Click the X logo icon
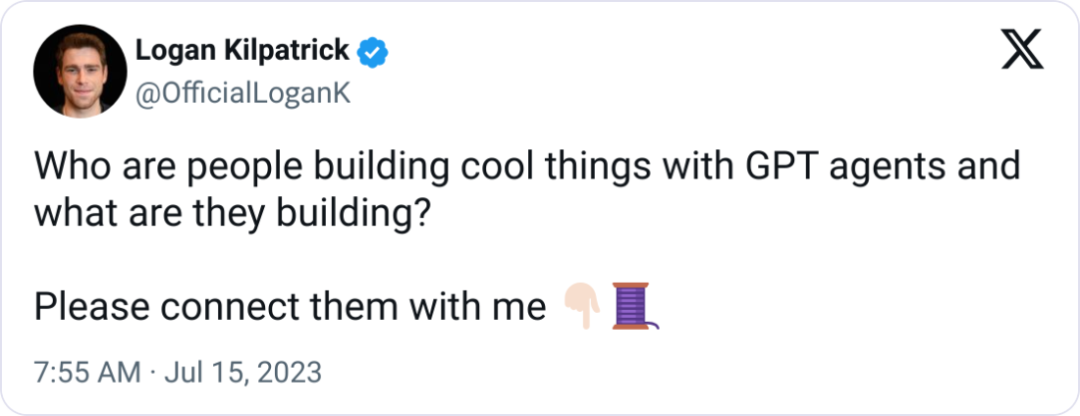 point(1022,50)
